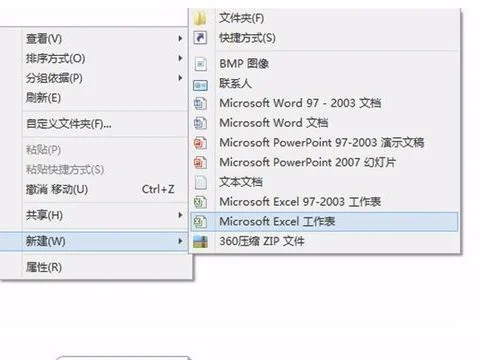
Task: Click the 360压缩 ZIP 文件 icon
Action: [x=200, y=241]
